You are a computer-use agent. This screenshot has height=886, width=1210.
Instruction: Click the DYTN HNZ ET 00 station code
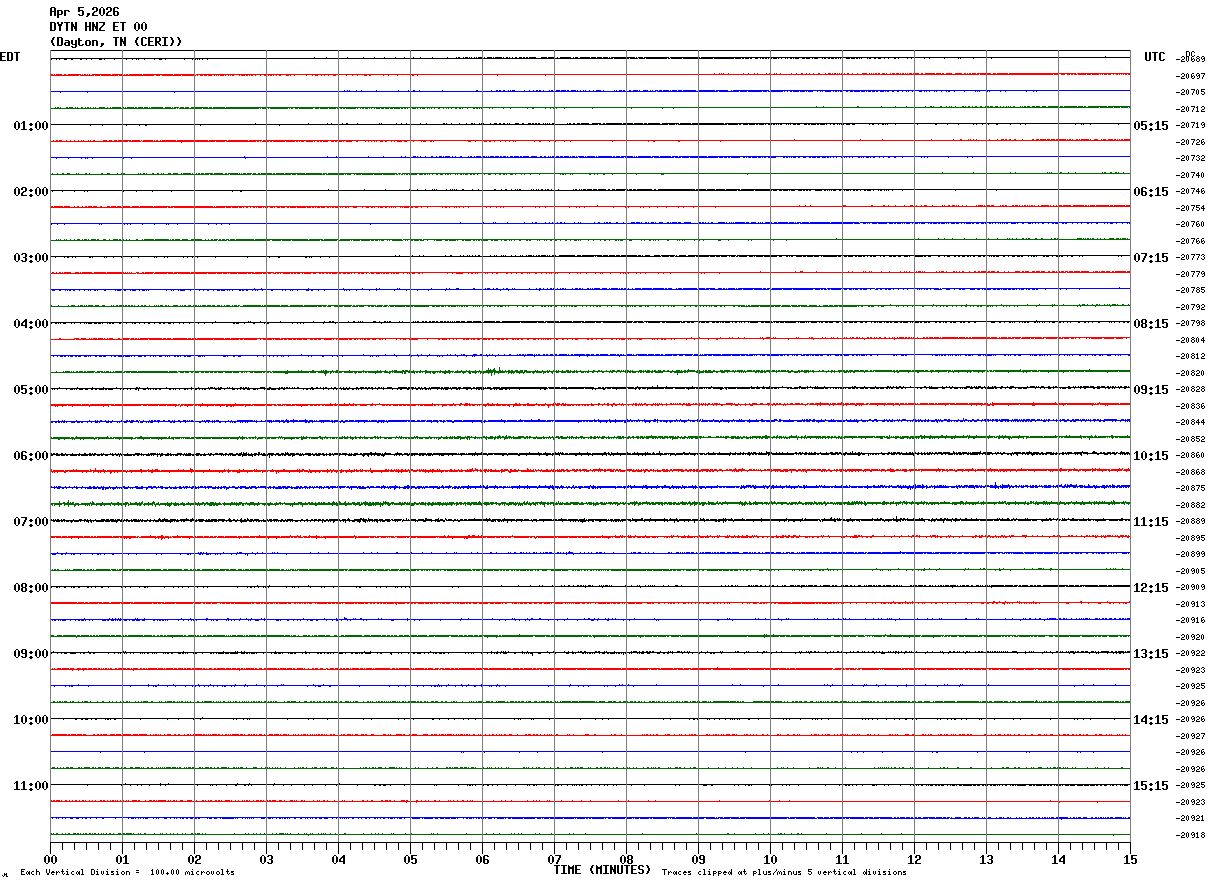click(x=98, y=27)
